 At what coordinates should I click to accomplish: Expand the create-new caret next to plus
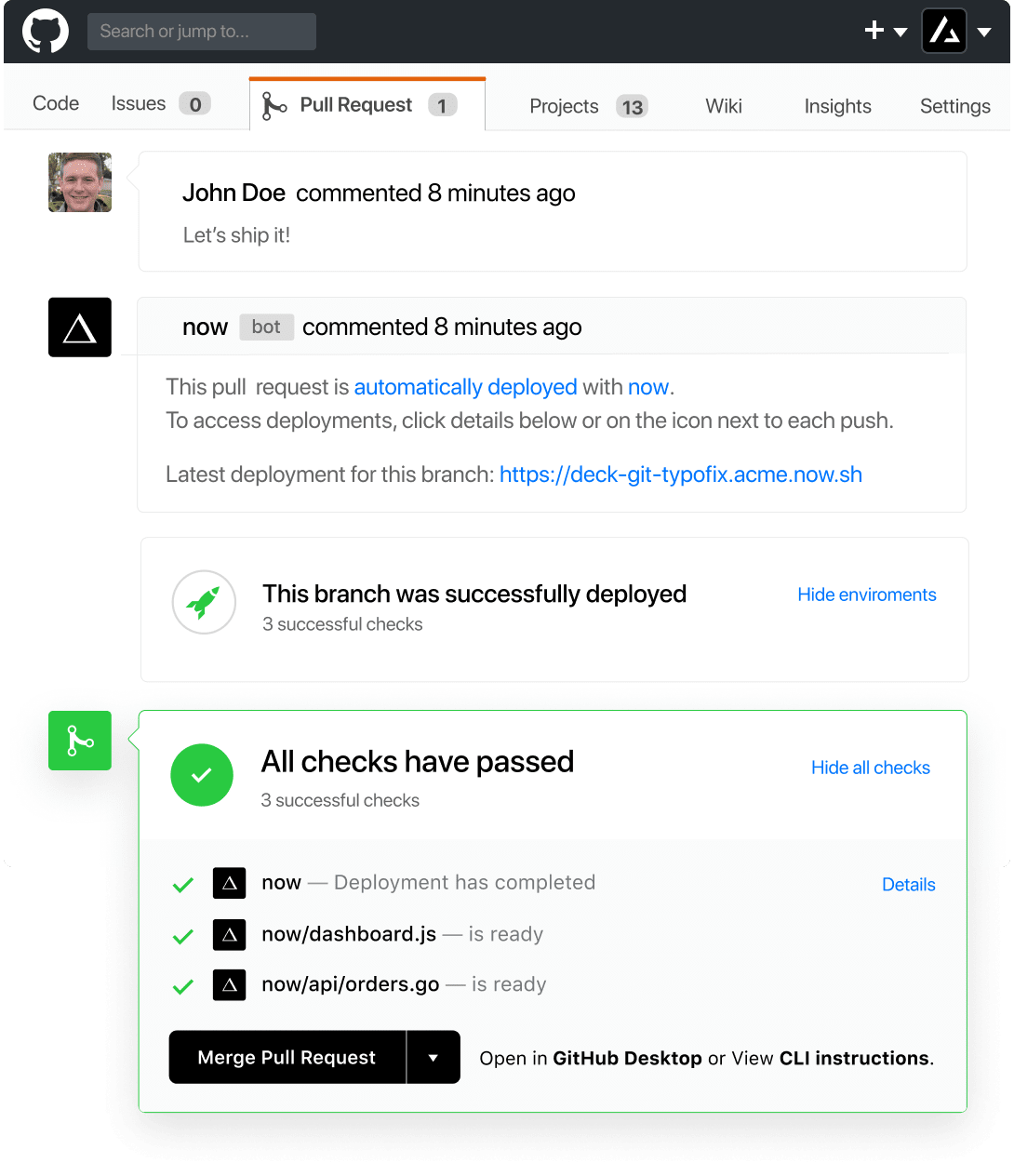900,32
